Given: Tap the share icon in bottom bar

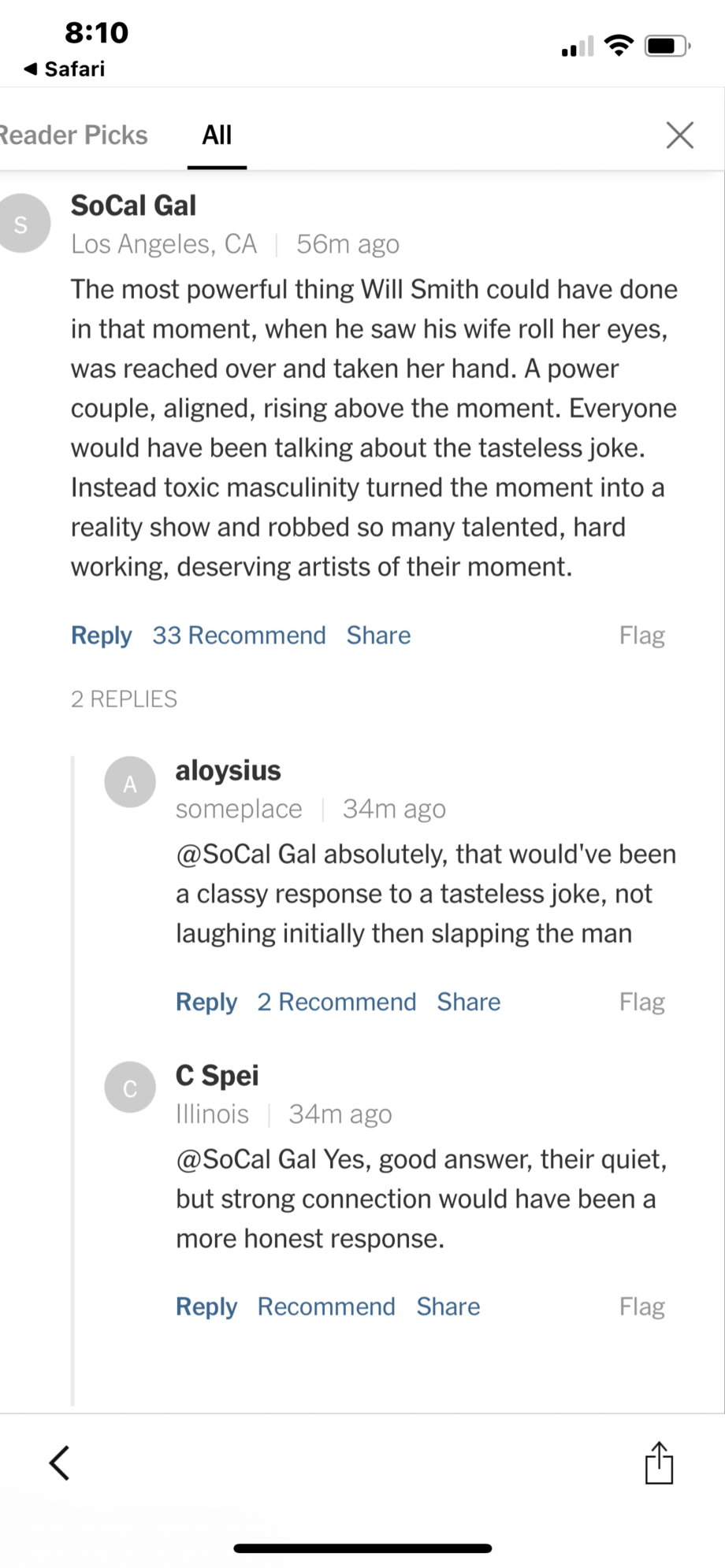Looking at the screenshot, I should [659, 1463].
